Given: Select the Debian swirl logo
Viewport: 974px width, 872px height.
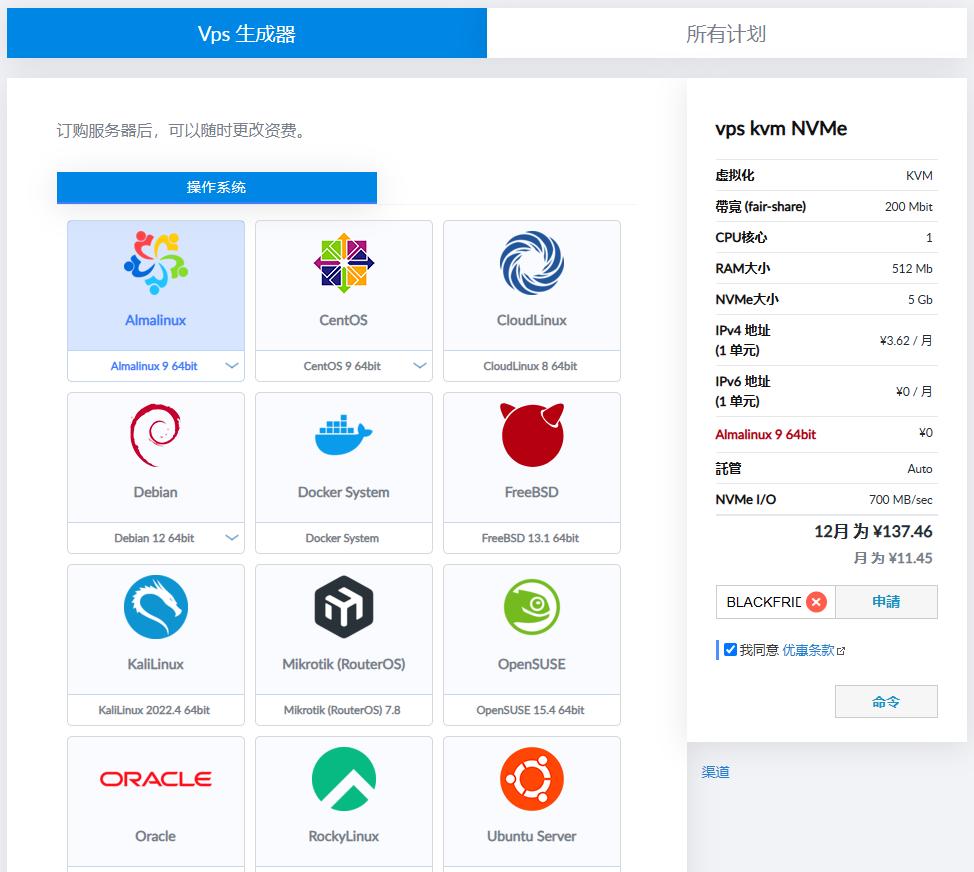Looking at the screenshot, I should (155, 435).
